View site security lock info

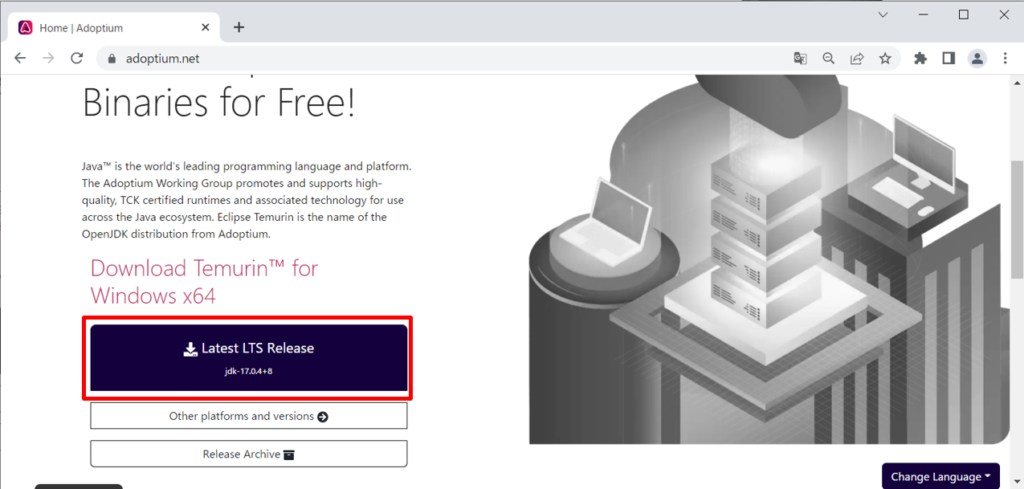(x=112, y=59)
